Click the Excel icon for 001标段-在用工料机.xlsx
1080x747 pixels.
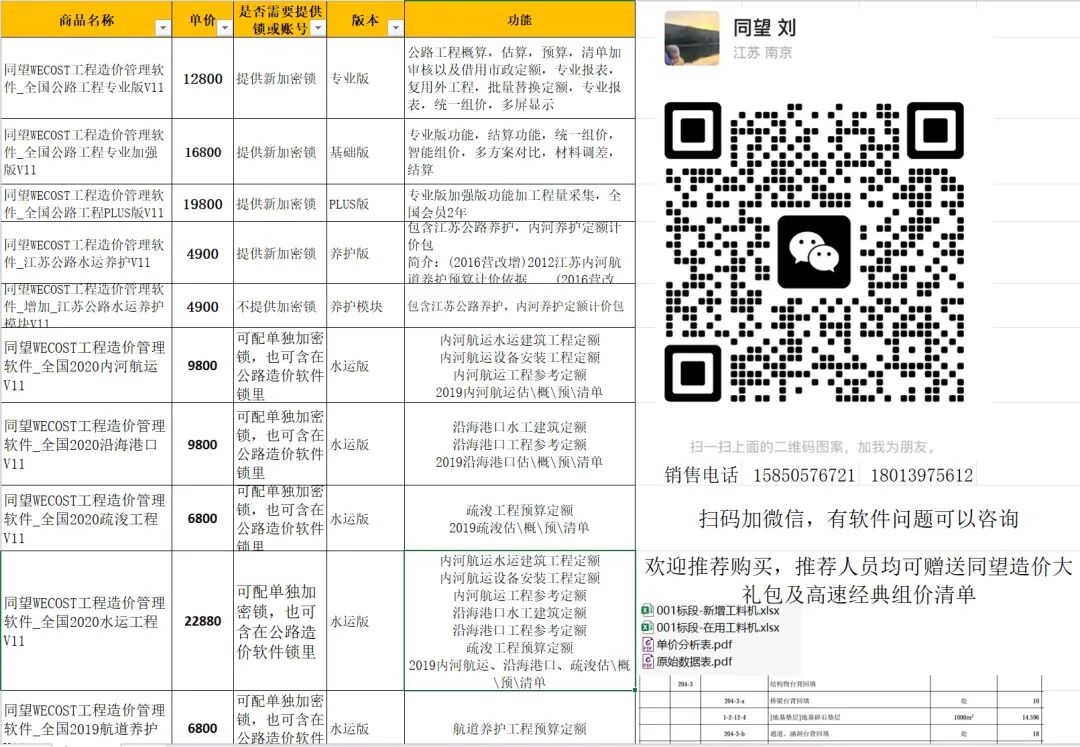click(647, 627)
